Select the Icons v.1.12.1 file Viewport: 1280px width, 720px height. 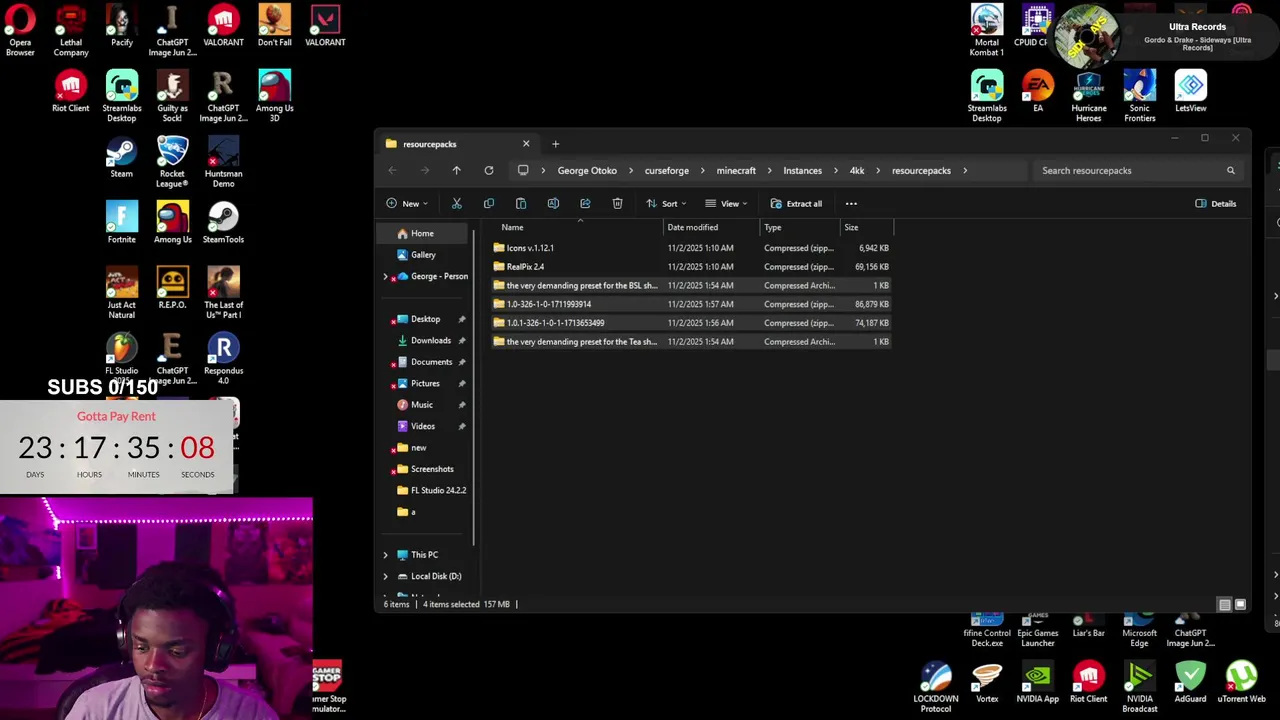coord(691,248)
